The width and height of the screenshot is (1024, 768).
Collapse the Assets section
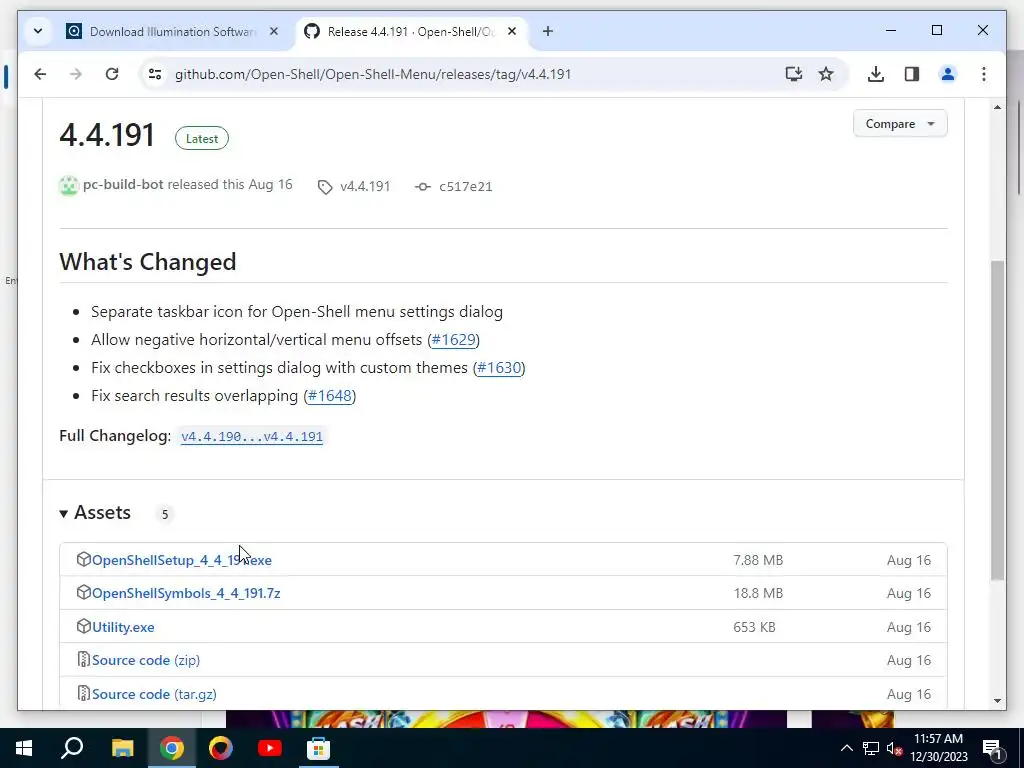tap(95, 513)
